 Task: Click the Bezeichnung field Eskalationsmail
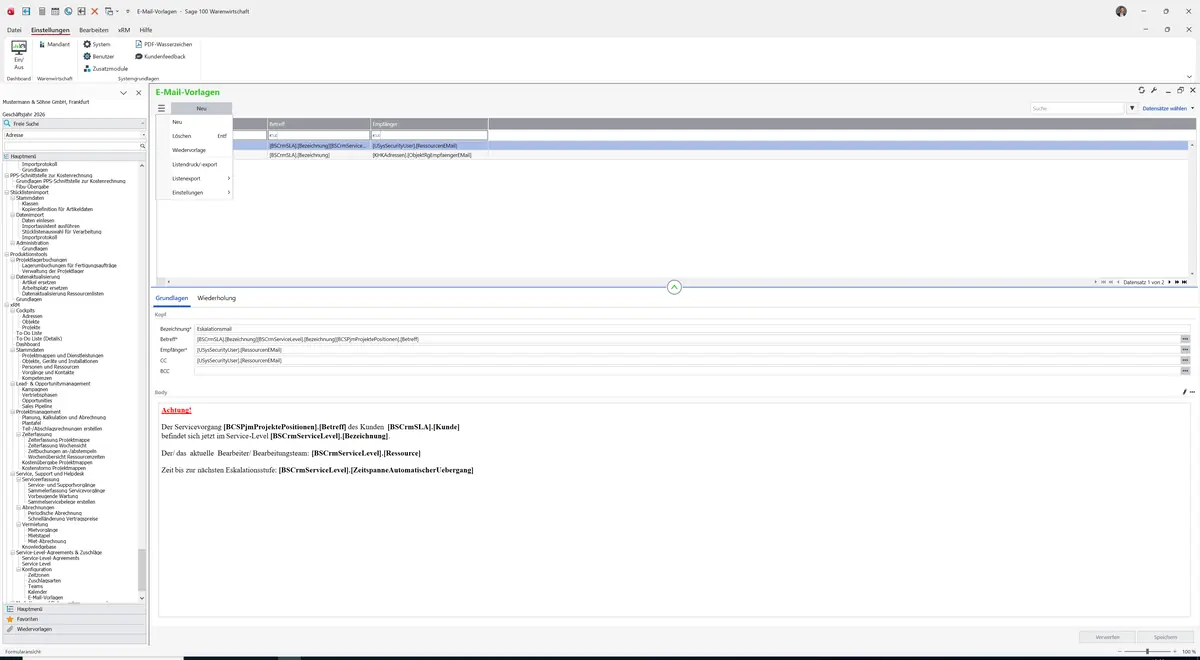point(694,328)
